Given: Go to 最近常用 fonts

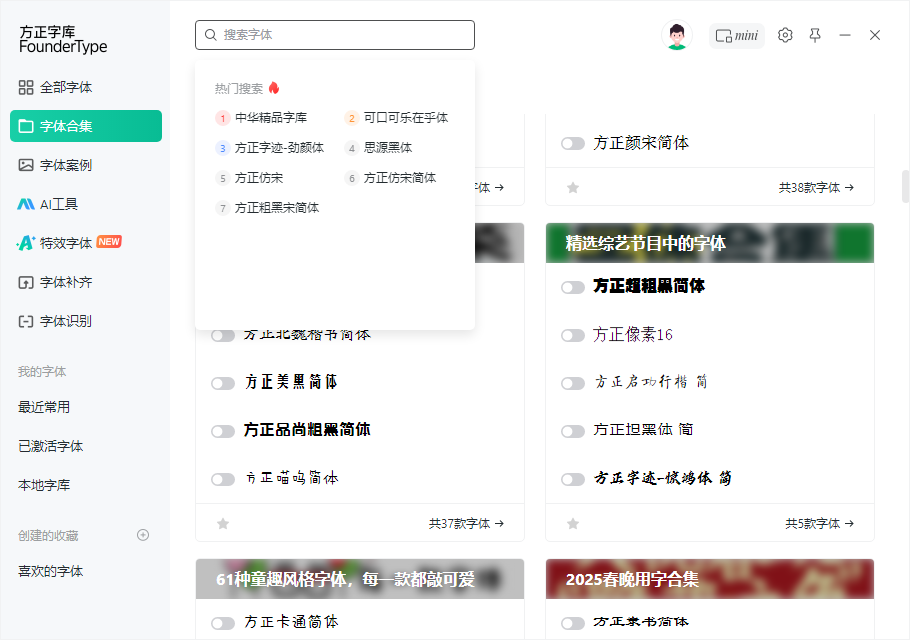Looking at the screenshot, I should tap(44, 407).
